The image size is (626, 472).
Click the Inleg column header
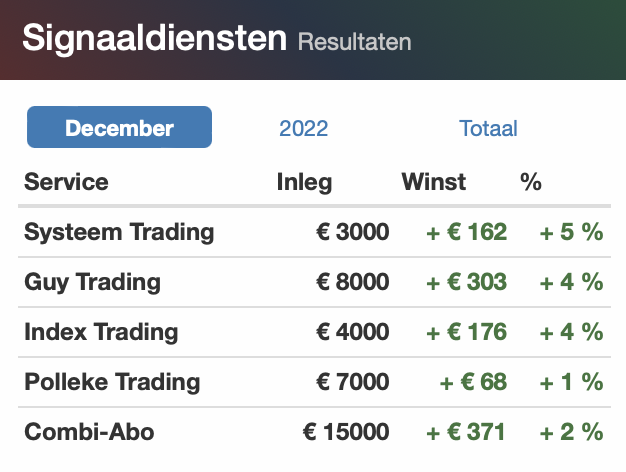pos(304,182)
